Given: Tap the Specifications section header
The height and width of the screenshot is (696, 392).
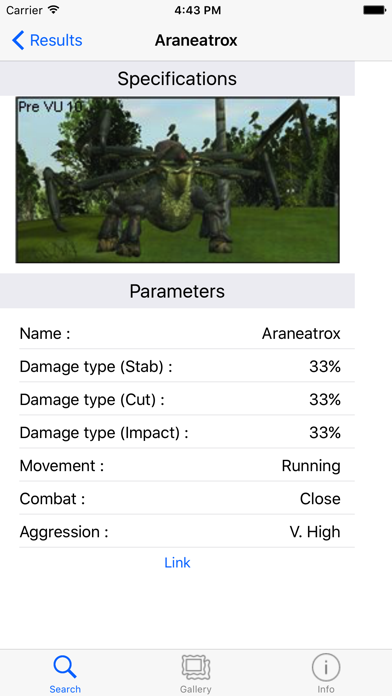Looking at the screenshot, I should tap(177, 79).
